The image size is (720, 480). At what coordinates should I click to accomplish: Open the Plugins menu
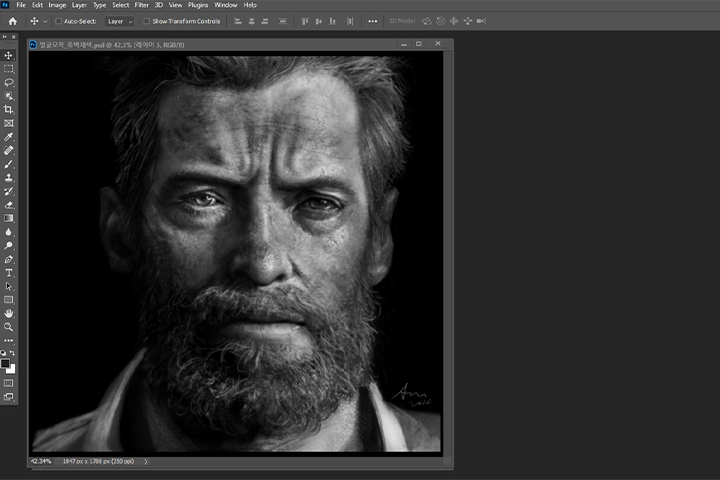198,5
